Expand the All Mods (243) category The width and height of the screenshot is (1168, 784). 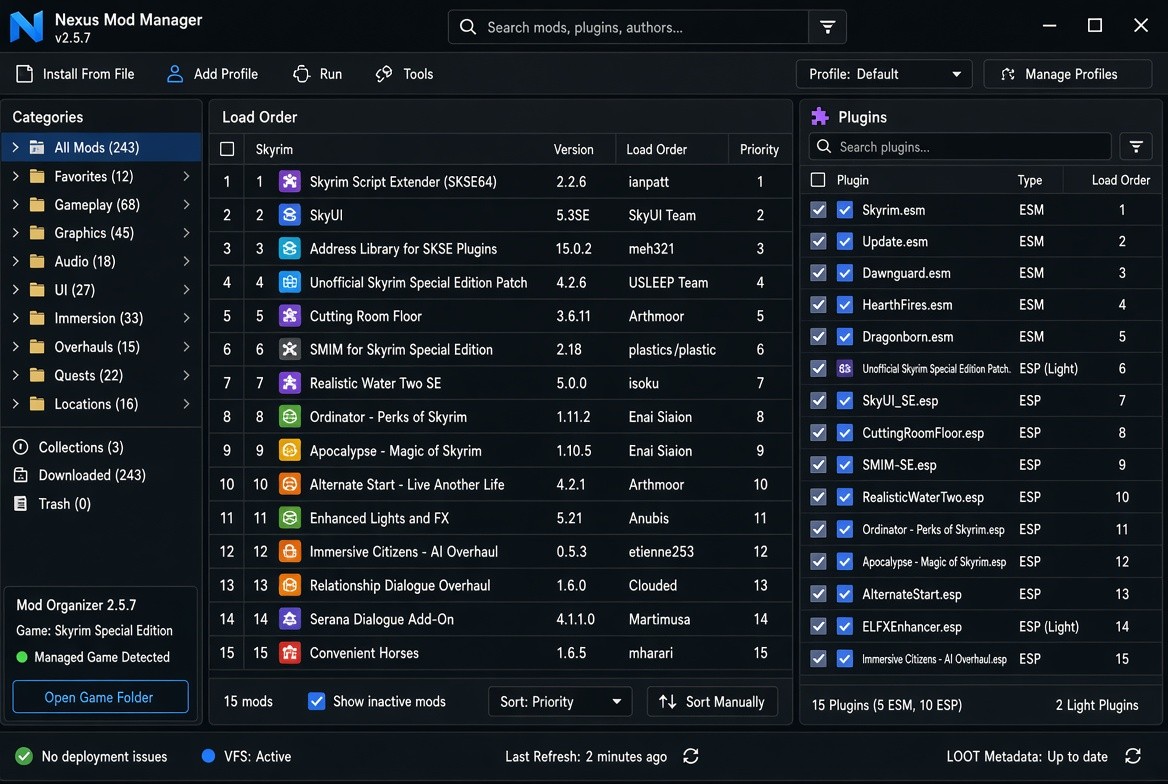[x=16, y=148]
